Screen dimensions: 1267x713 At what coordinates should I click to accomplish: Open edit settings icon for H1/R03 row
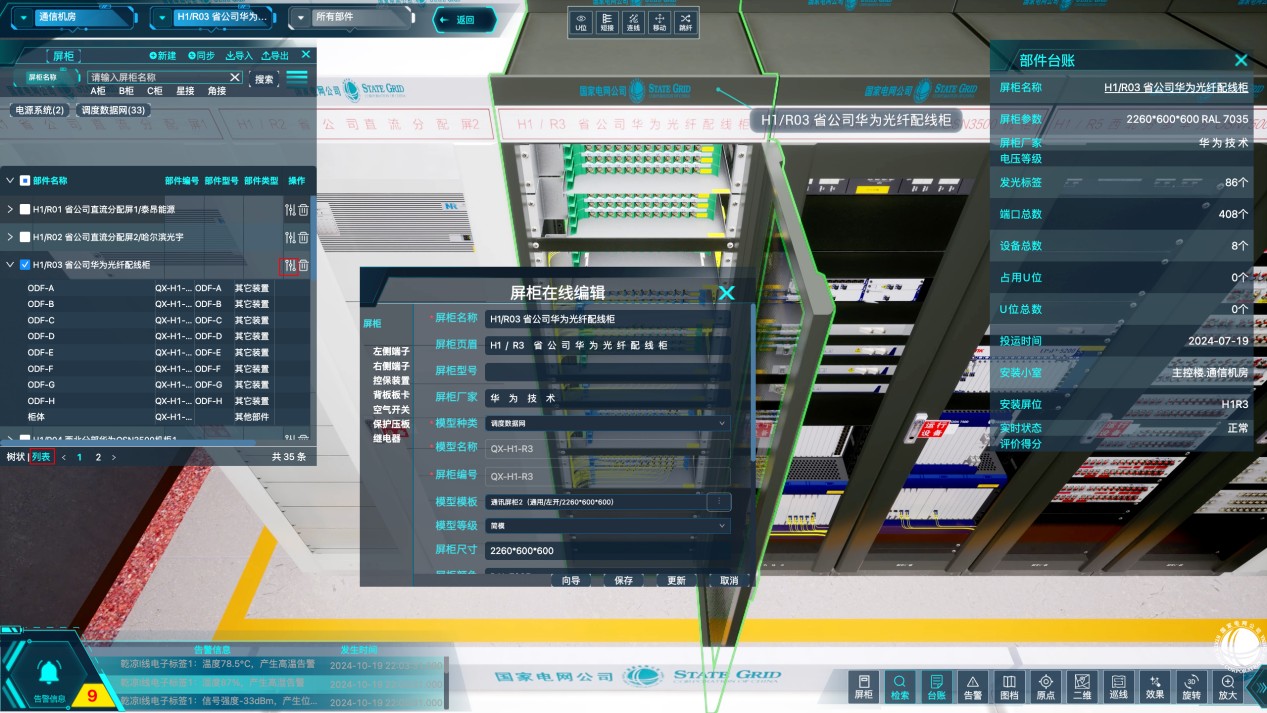pyautogui.click(x=289, y=265)
